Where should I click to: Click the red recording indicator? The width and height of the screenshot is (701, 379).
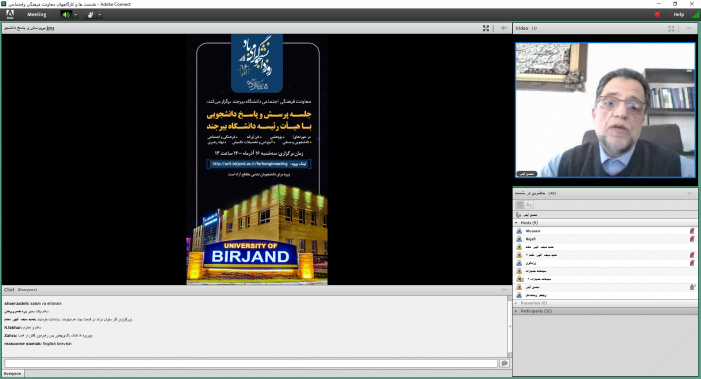tap(657, 15)
